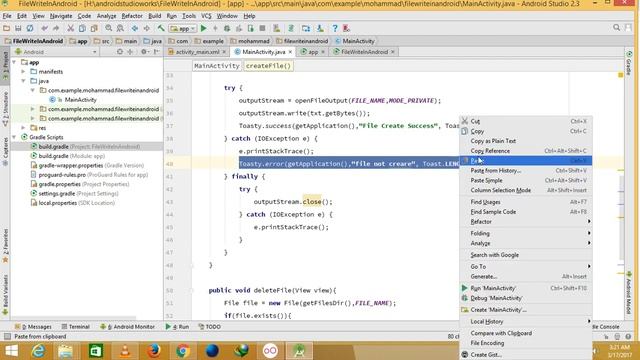
Task: Click createFile() breadcrumb in editor
Action: pos(268,65)
